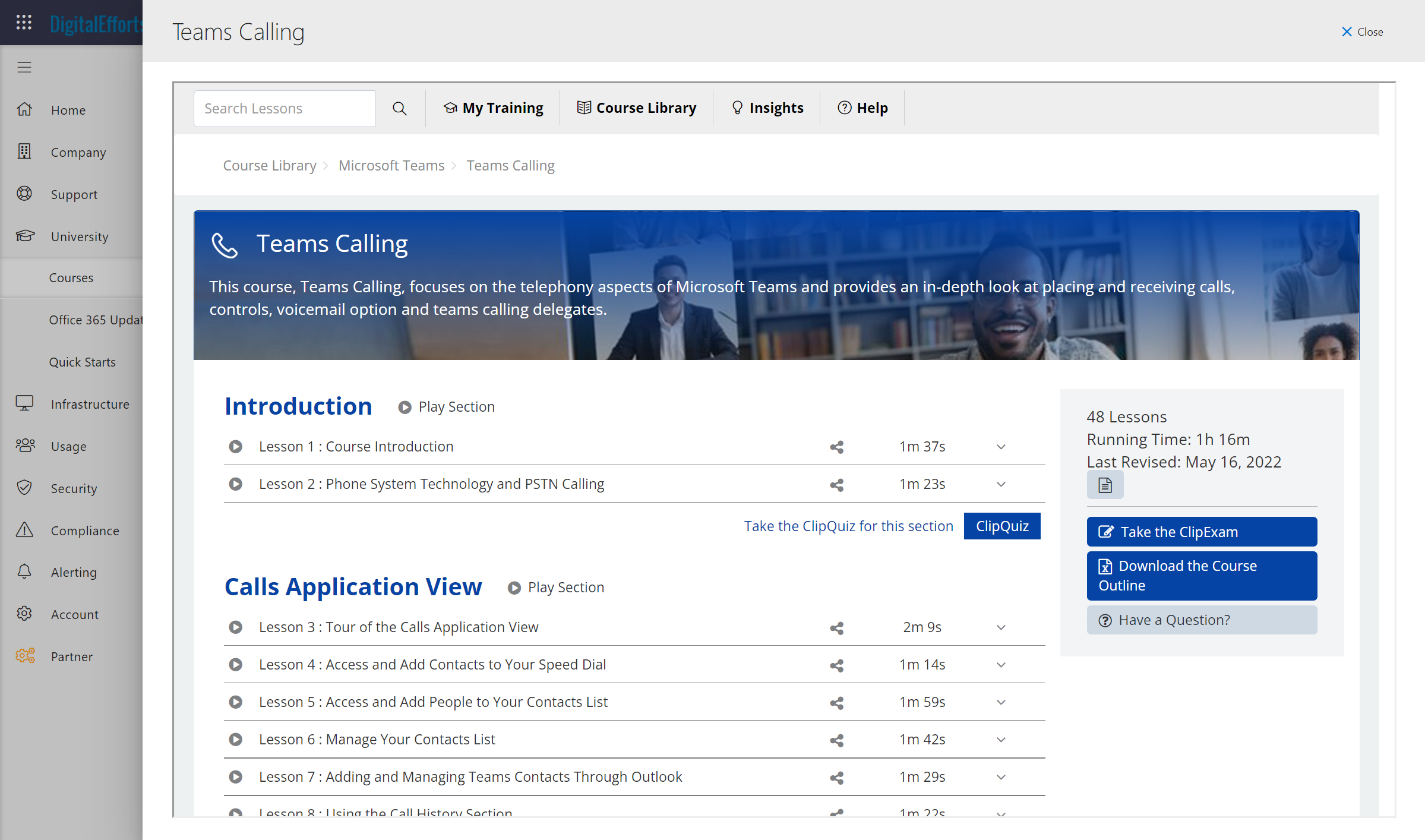Screen dimensions: 1425x840
Task: Expand Lesson 1 details chevron
Action: coord(1001,447)
